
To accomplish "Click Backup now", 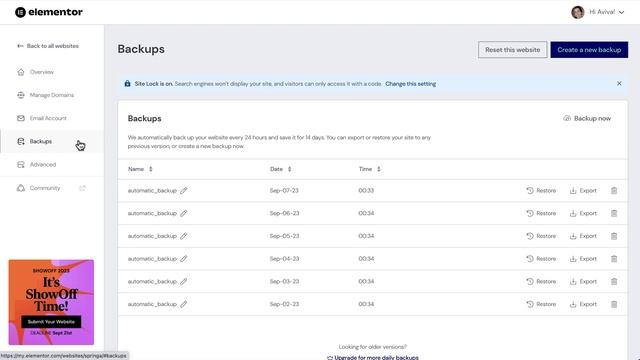I will pyautogui.click(x=587, y=118).
